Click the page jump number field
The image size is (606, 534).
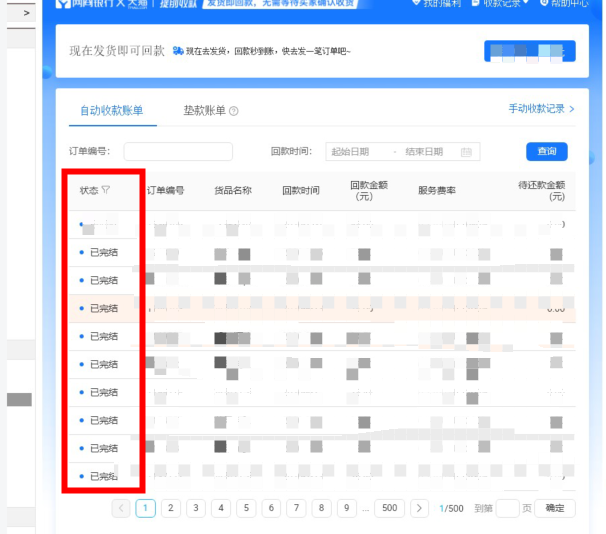coord(508,508)
